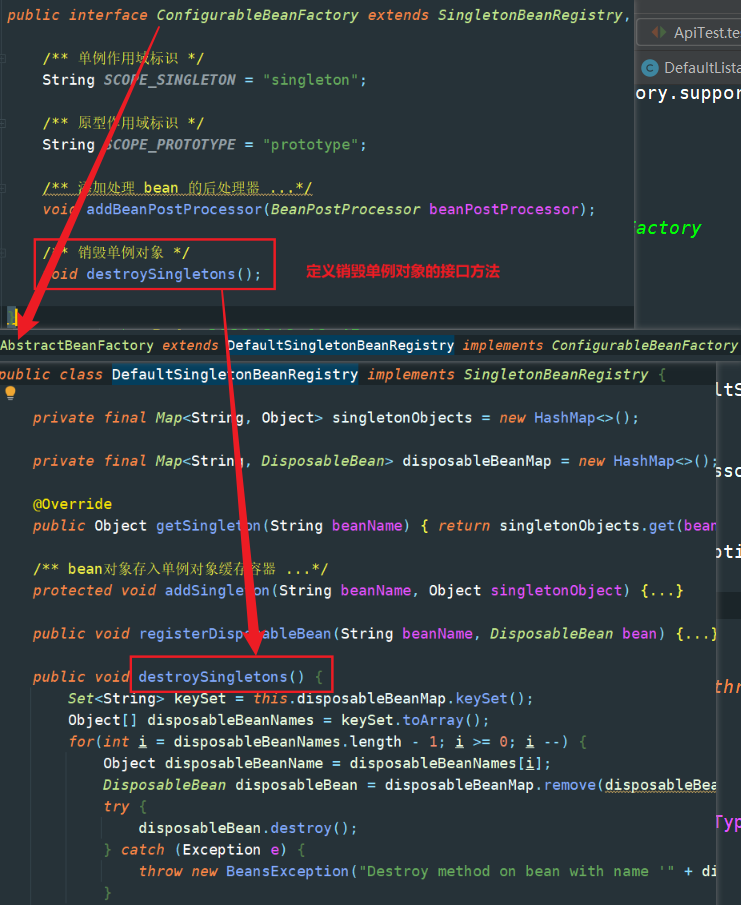This screenshot has width=741, height=905.
Task: Click the "singleton" string literal
Action: point(311,80)
